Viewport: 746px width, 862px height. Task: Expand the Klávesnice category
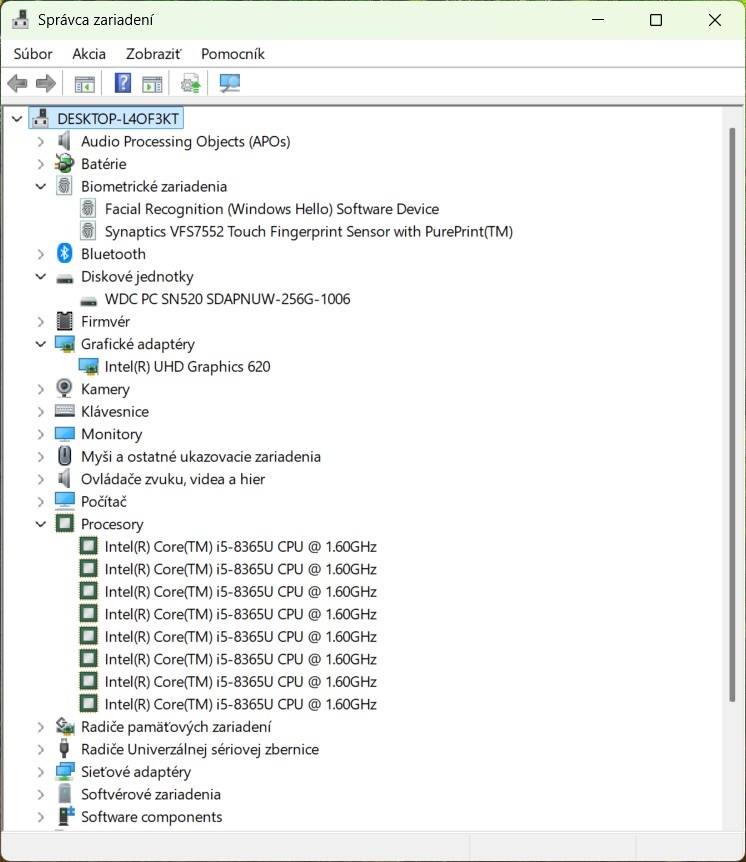(41, 412)
